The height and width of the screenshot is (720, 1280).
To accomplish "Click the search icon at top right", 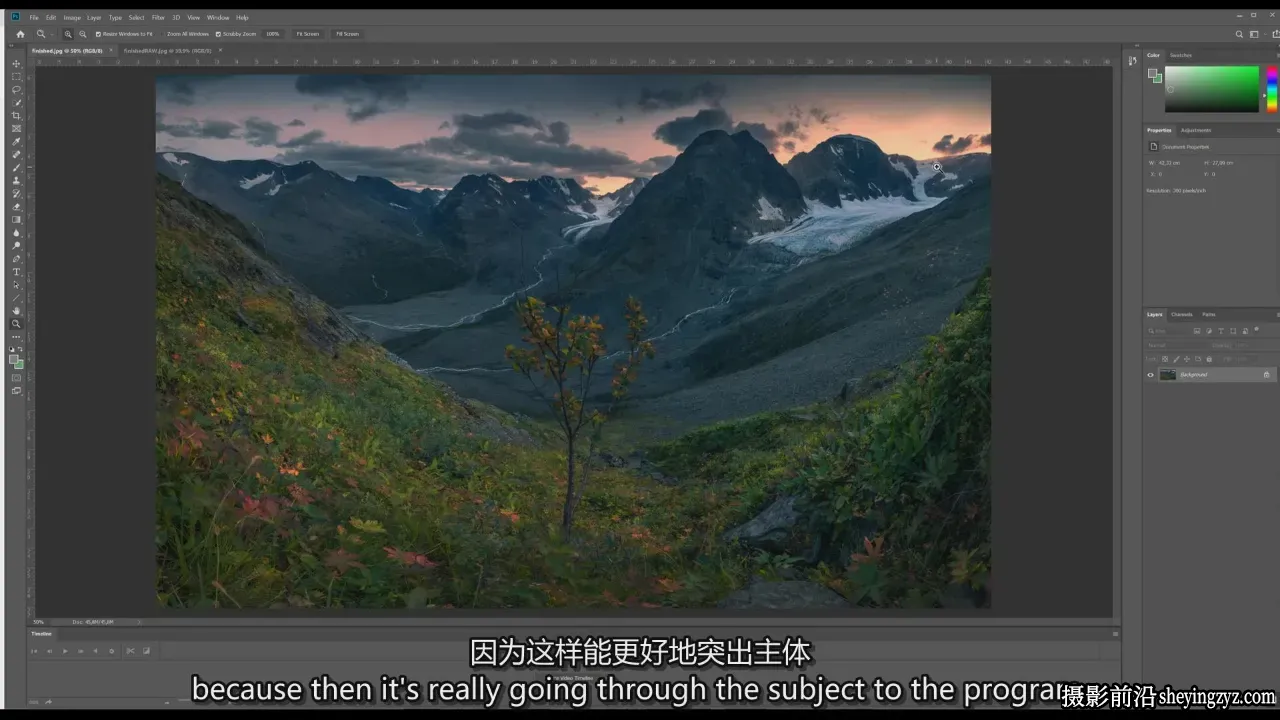I will [1239, 34].
